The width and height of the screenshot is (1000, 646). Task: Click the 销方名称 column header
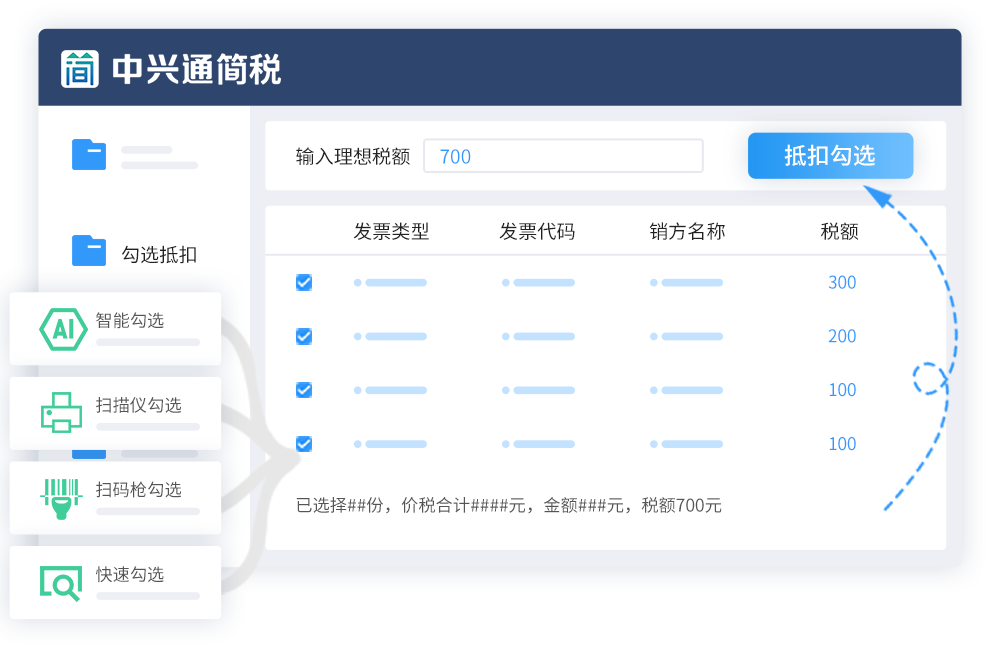(688, 231)
